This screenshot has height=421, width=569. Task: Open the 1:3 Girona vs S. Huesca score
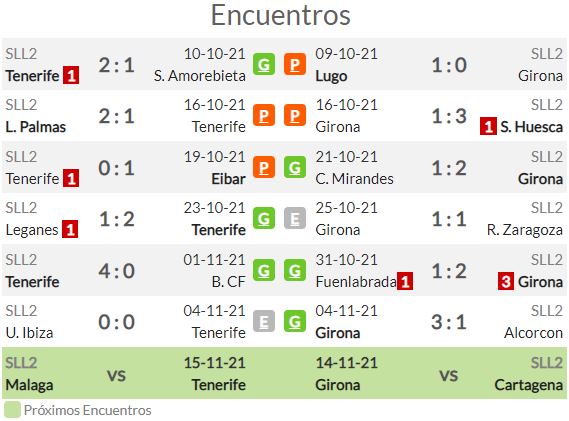pos(449,116)
